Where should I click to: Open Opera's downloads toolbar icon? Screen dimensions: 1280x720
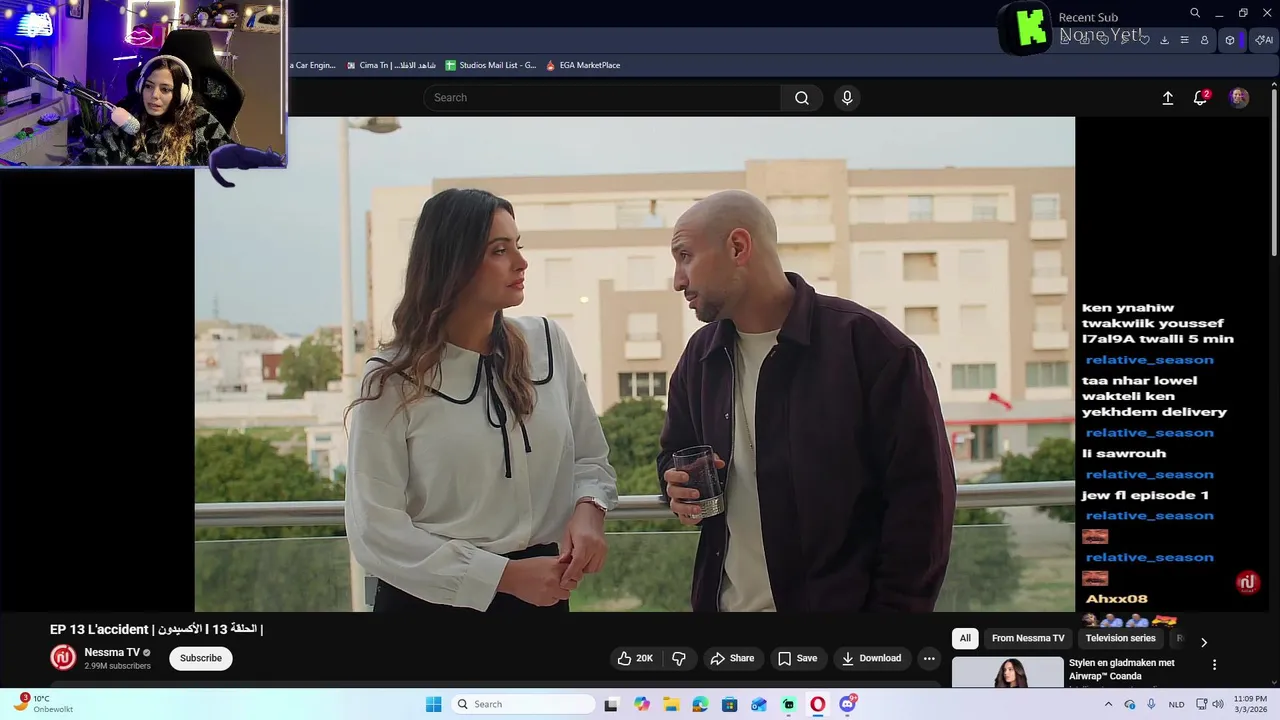click(x=1164, y=40)
